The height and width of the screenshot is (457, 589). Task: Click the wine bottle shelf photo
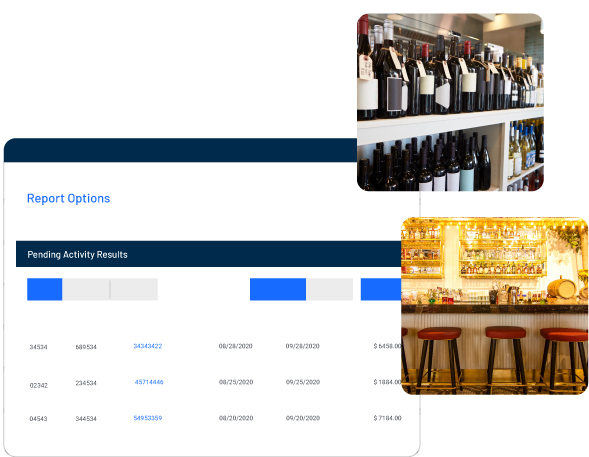pos(450,102)
